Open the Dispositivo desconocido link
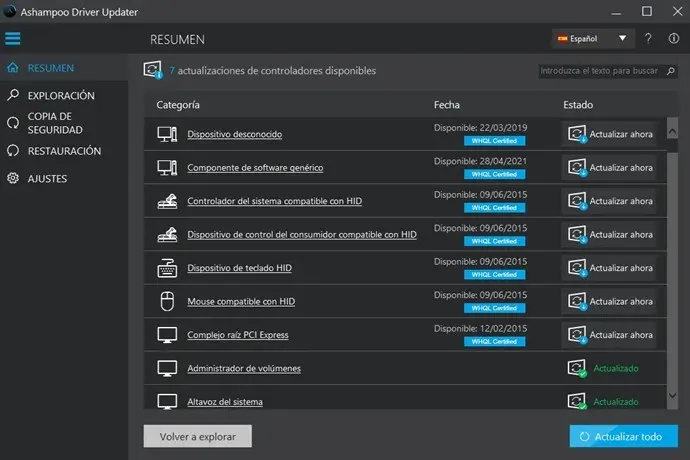 pos(235,134)
